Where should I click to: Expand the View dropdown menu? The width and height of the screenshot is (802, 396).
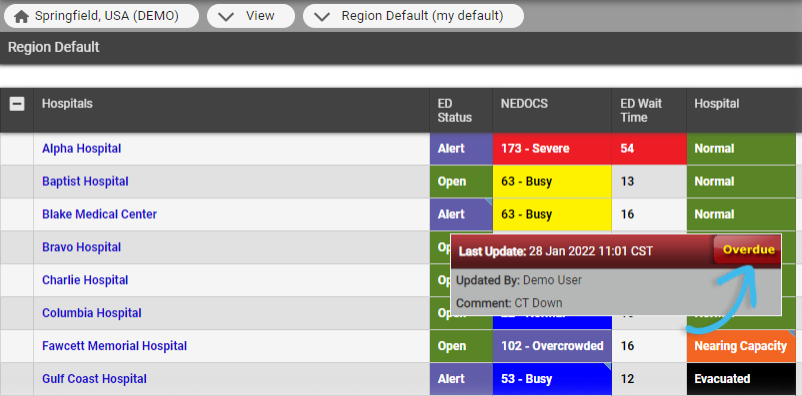251,16
